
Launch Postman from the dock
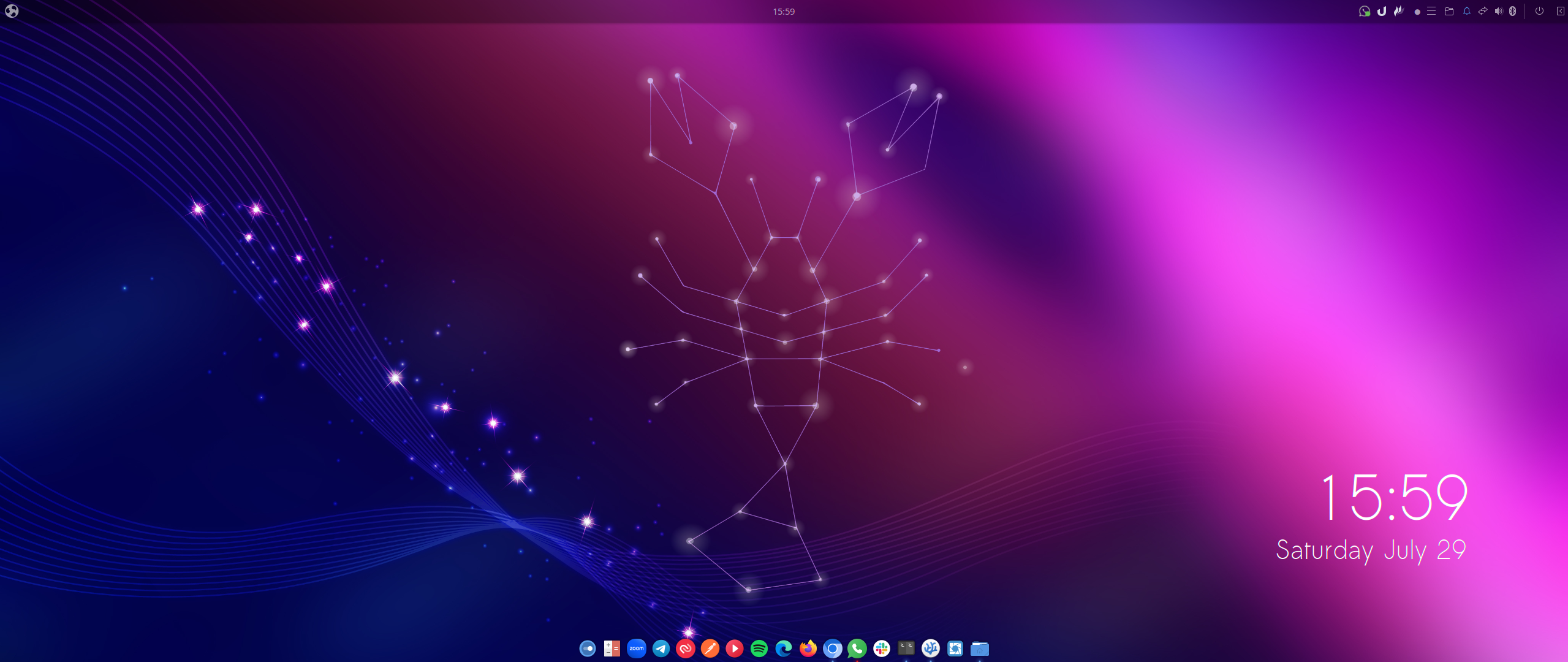[x=710, y=649]
